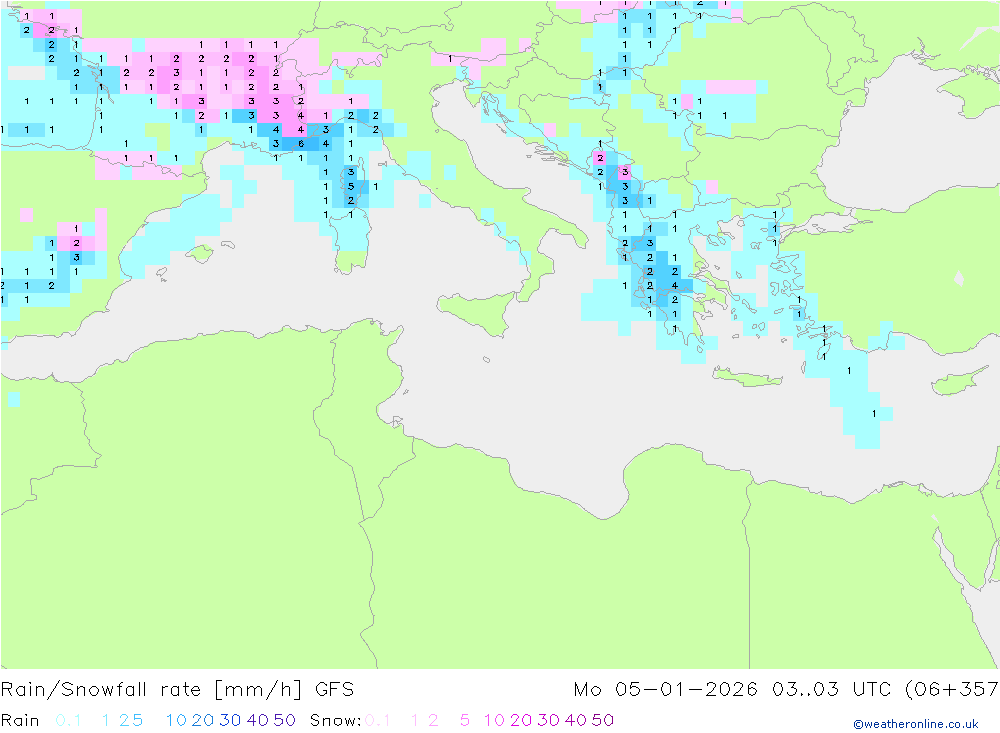Screen dimensions: 1000x733
Task: Select the snow legend value 2
Action: click(x=433, y=720)
